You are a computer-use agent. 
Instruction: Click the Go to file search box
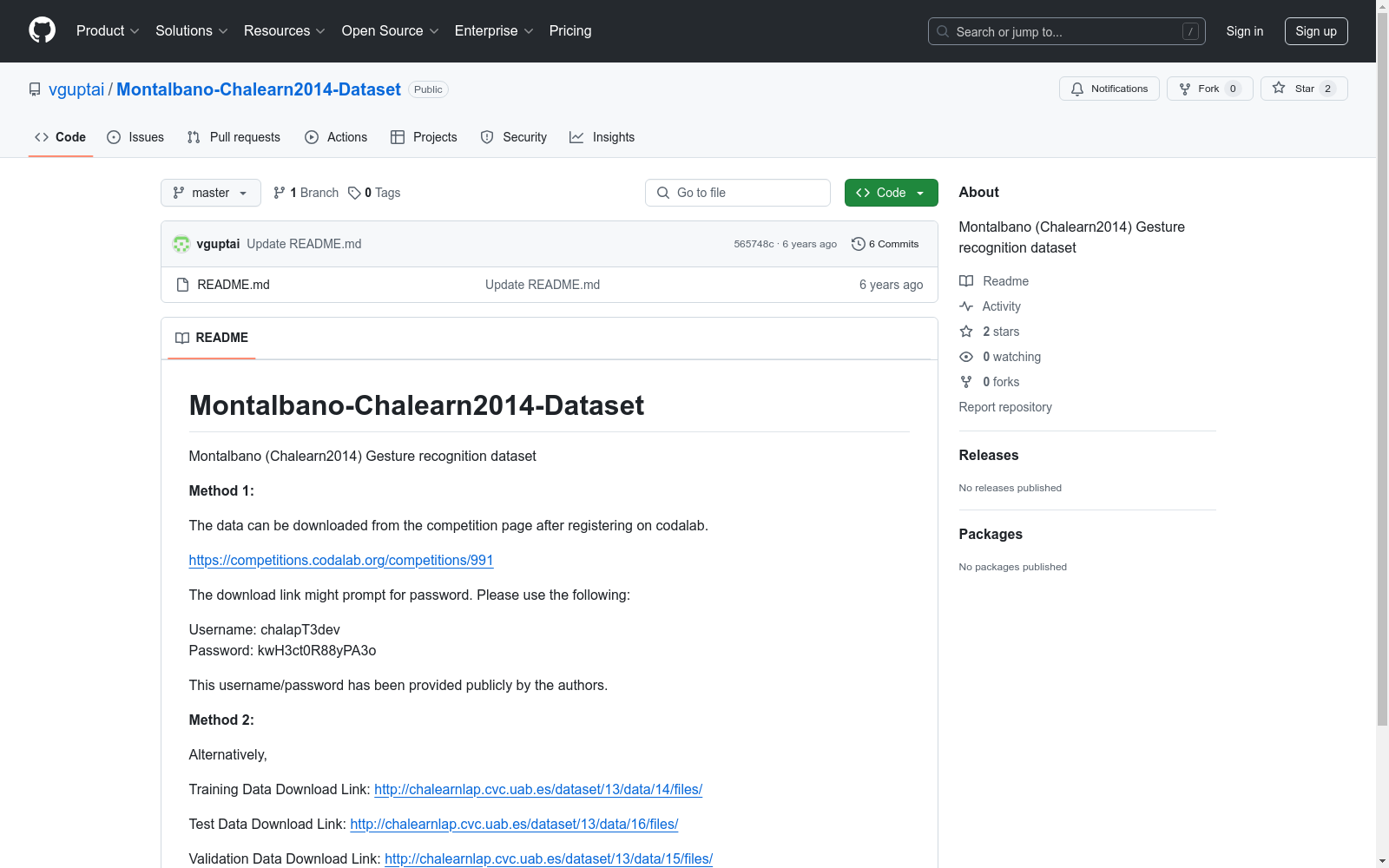[738, 193]
